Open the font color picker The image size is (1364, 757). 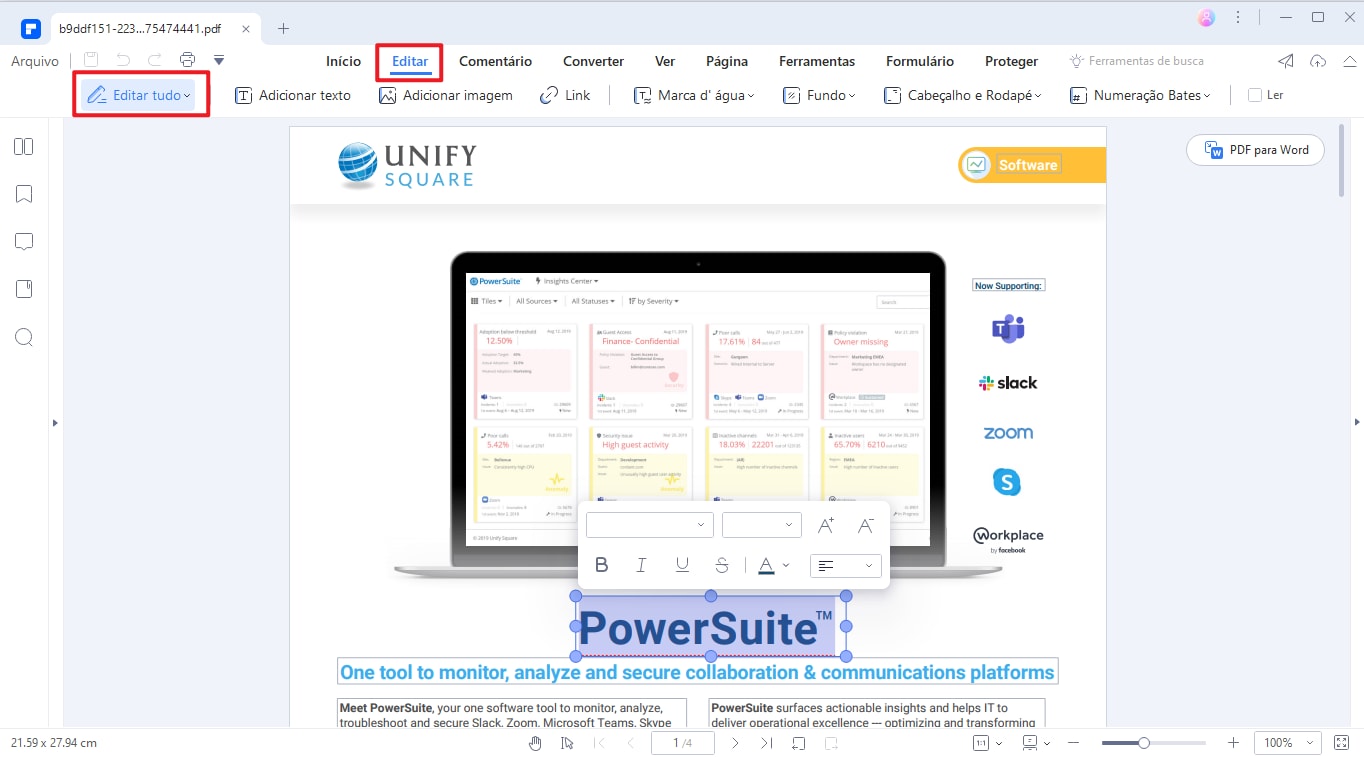[773, 565]
